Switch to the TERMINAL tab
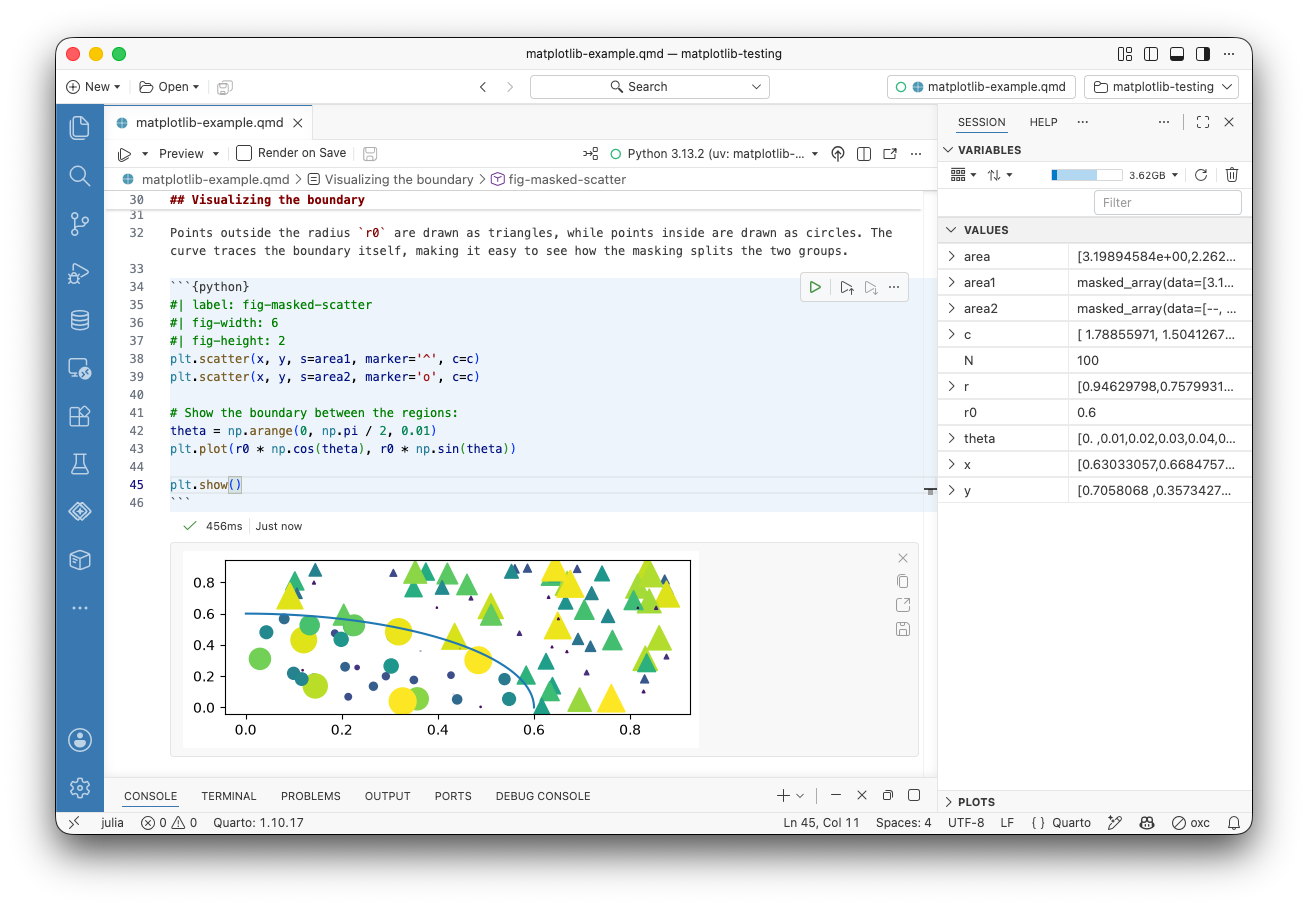The height and width of the screenshot is (908, 1308). tap(229, 796)
